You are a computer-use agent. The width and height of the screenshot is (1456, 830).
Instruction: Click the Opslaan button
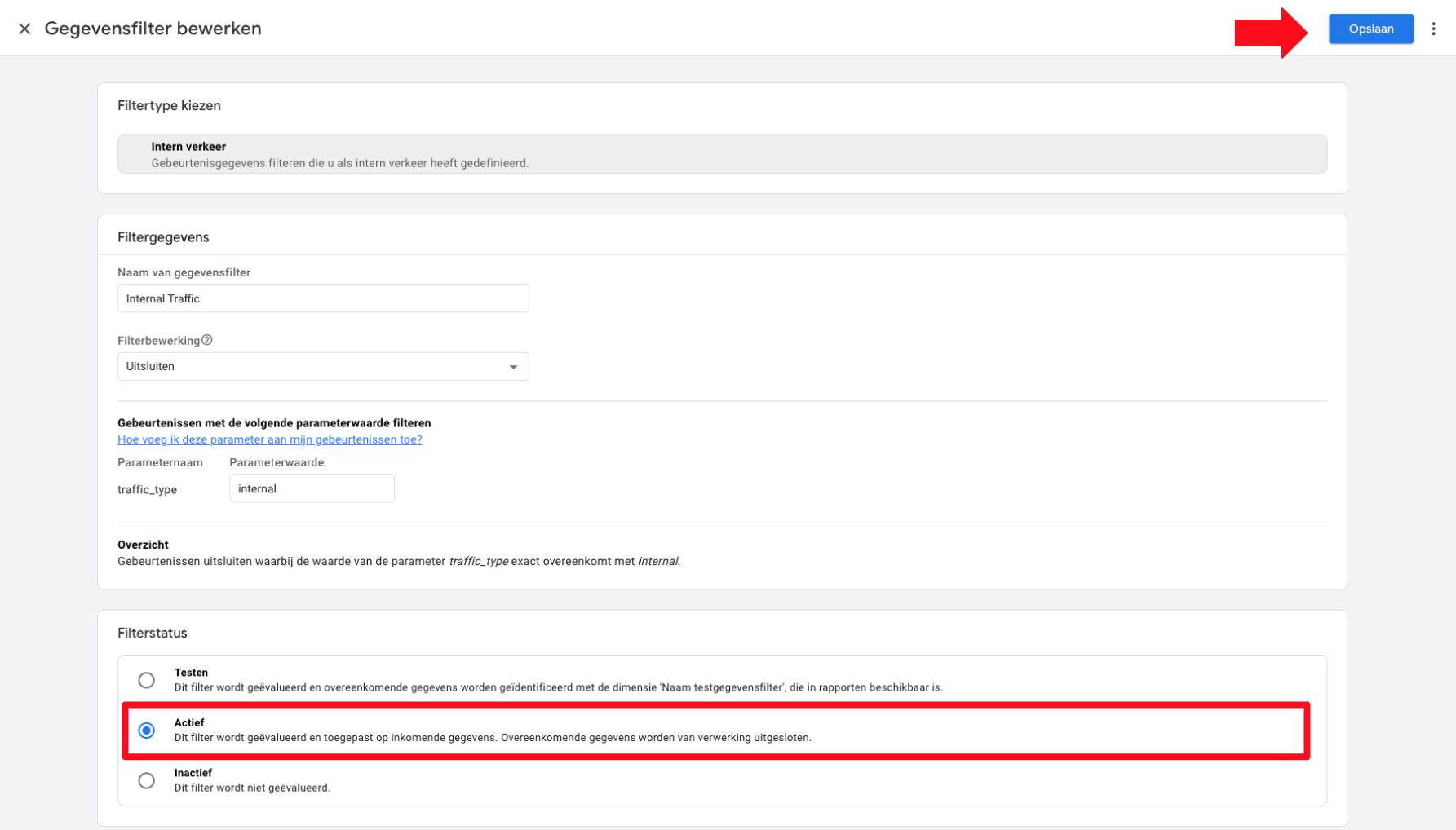coord(1370,29)
